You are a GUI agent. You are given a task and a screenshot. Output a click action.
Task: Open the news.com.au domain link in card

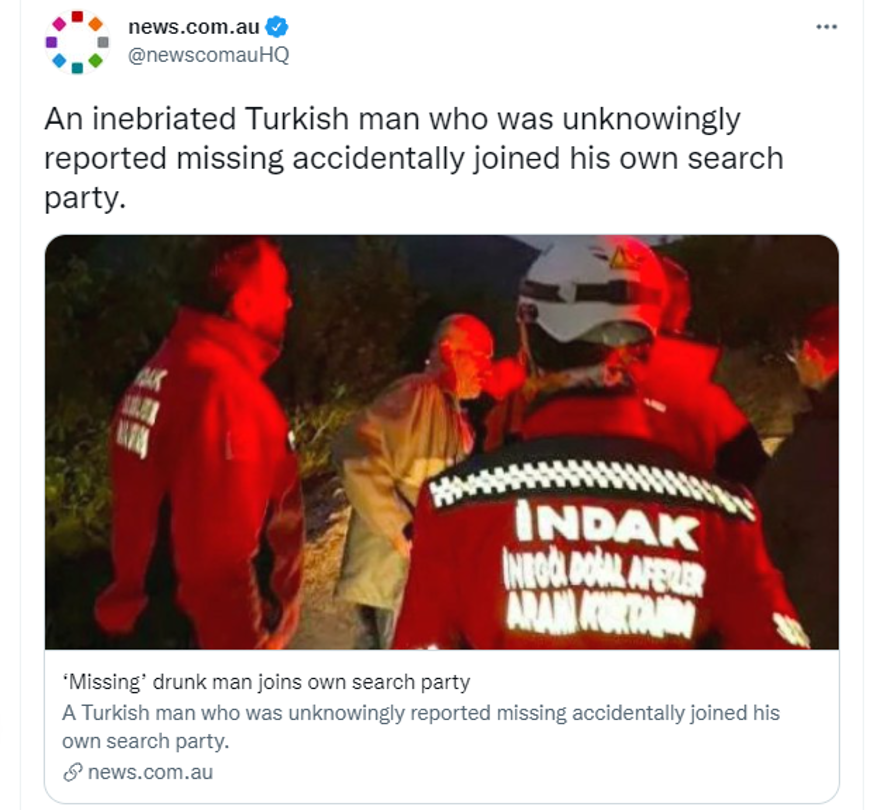pyautogui.click(x=150, y=772)
